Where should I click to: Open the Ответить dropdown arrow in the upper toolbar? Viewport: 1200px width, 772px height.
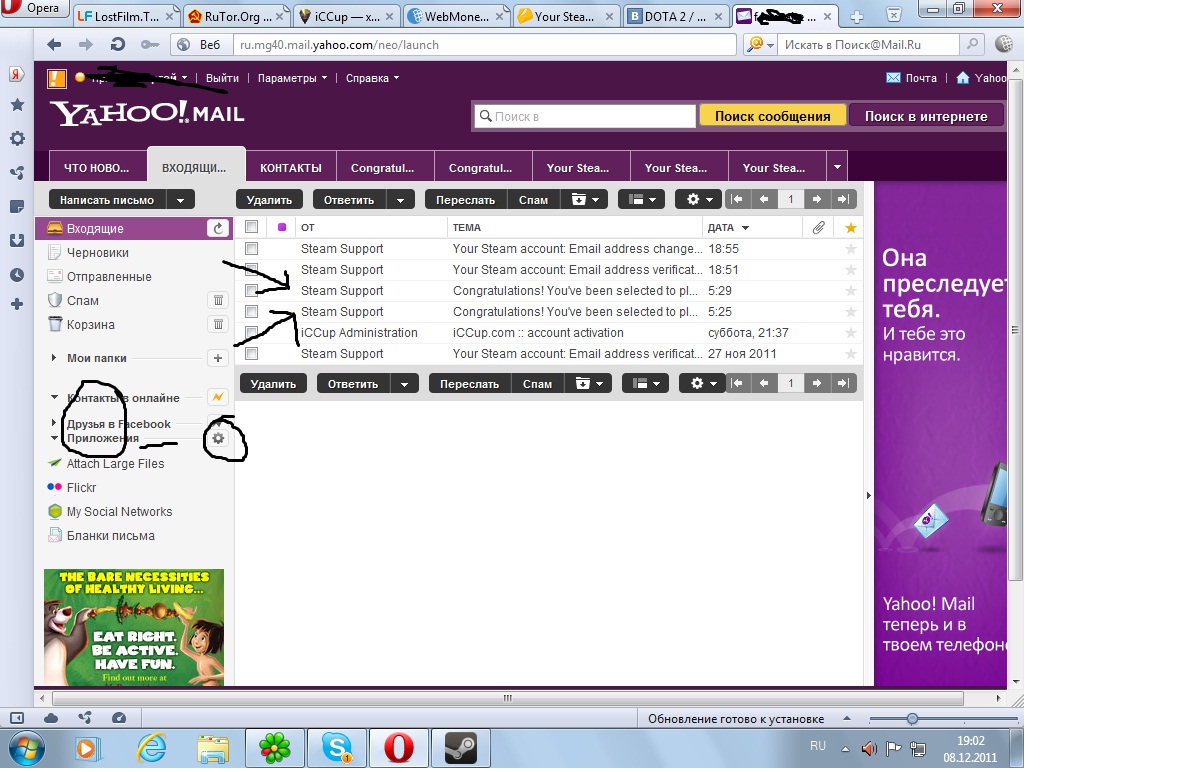pyautogui.click(x=400, y=200)
